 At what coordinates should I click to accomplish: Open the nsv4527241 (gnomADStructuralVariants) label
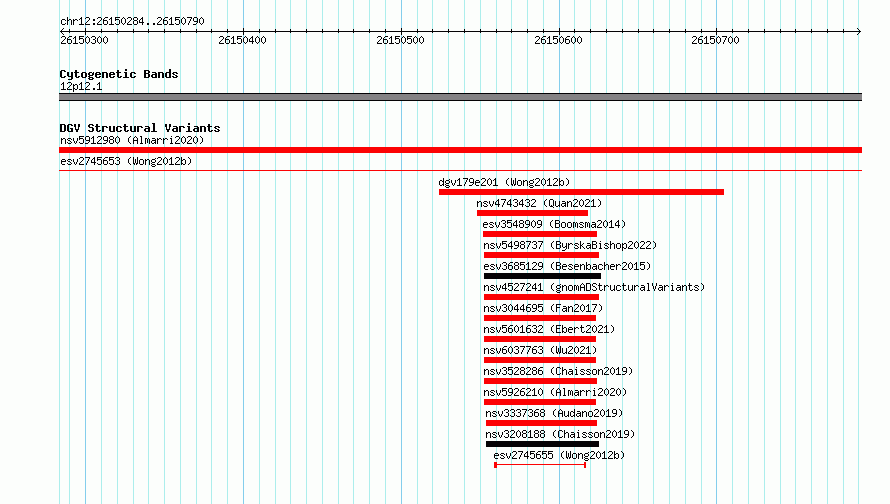(594, 287)
